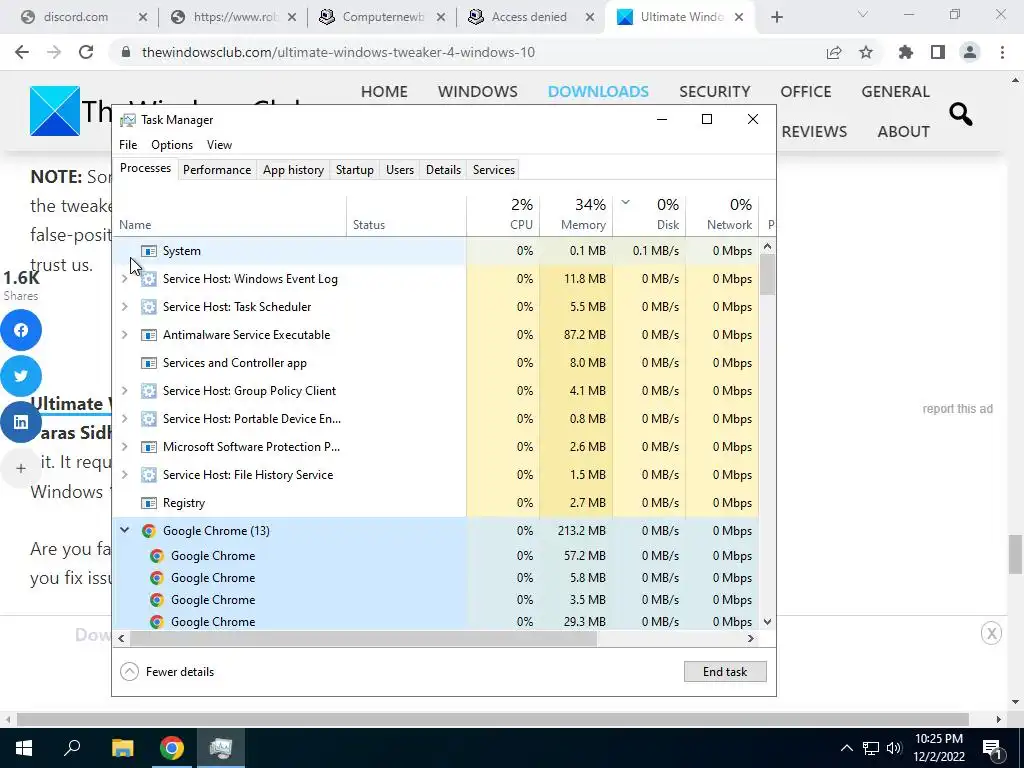
Task: Sort processes by the Memory column header
Action: pos(576,215)
